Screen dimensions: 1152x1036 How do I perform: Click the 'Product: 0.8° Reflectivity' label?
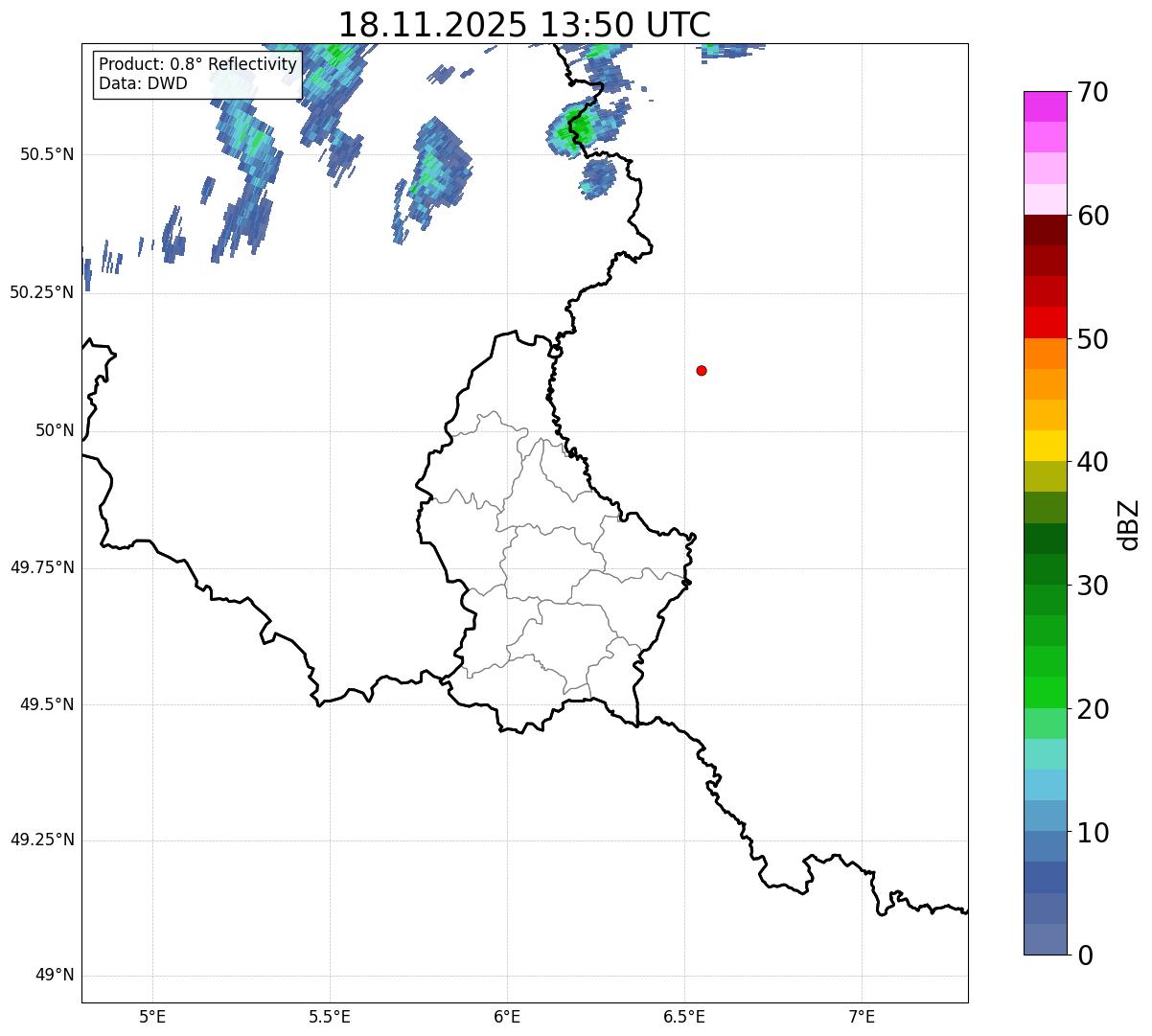point(198,64)
